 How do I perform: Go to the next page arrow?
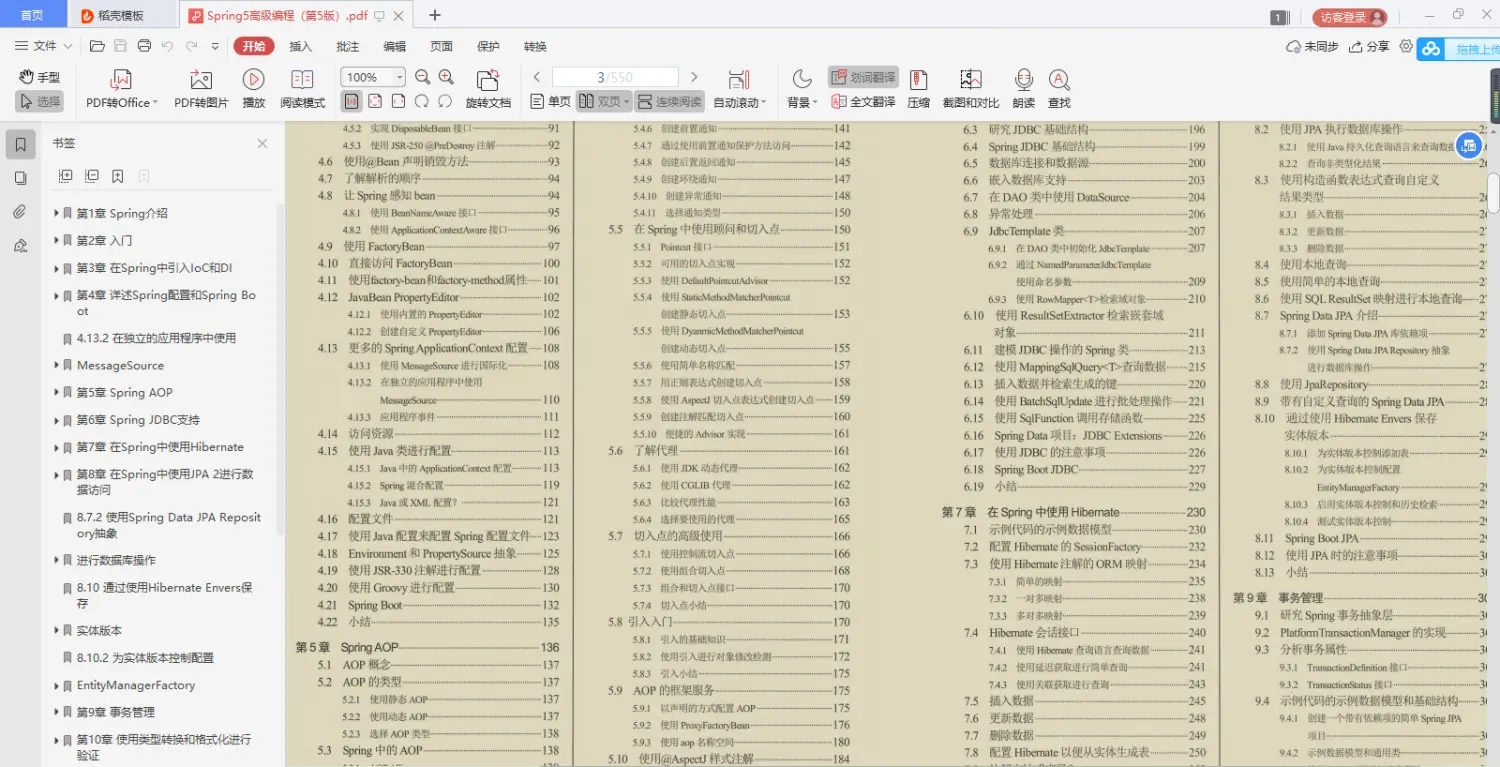[x=694, y=77]
